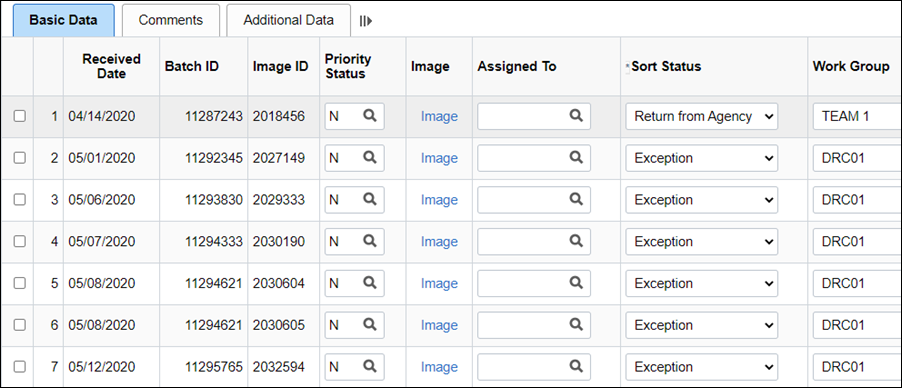The width and height of the screenshot is (902, 388).
Task: Check the checkbox for row 1
Action: tap(20, 116)
